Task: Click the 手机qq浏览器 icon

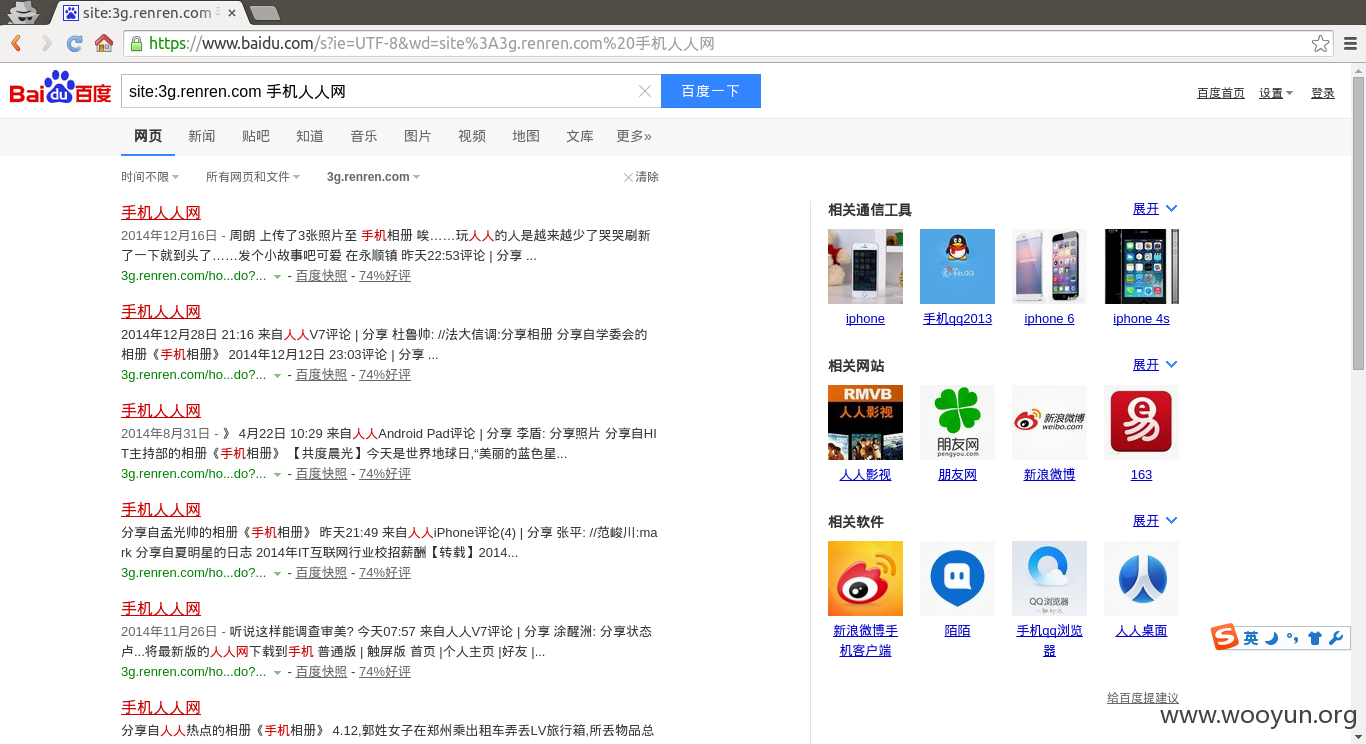Action: pos(1049,578)
